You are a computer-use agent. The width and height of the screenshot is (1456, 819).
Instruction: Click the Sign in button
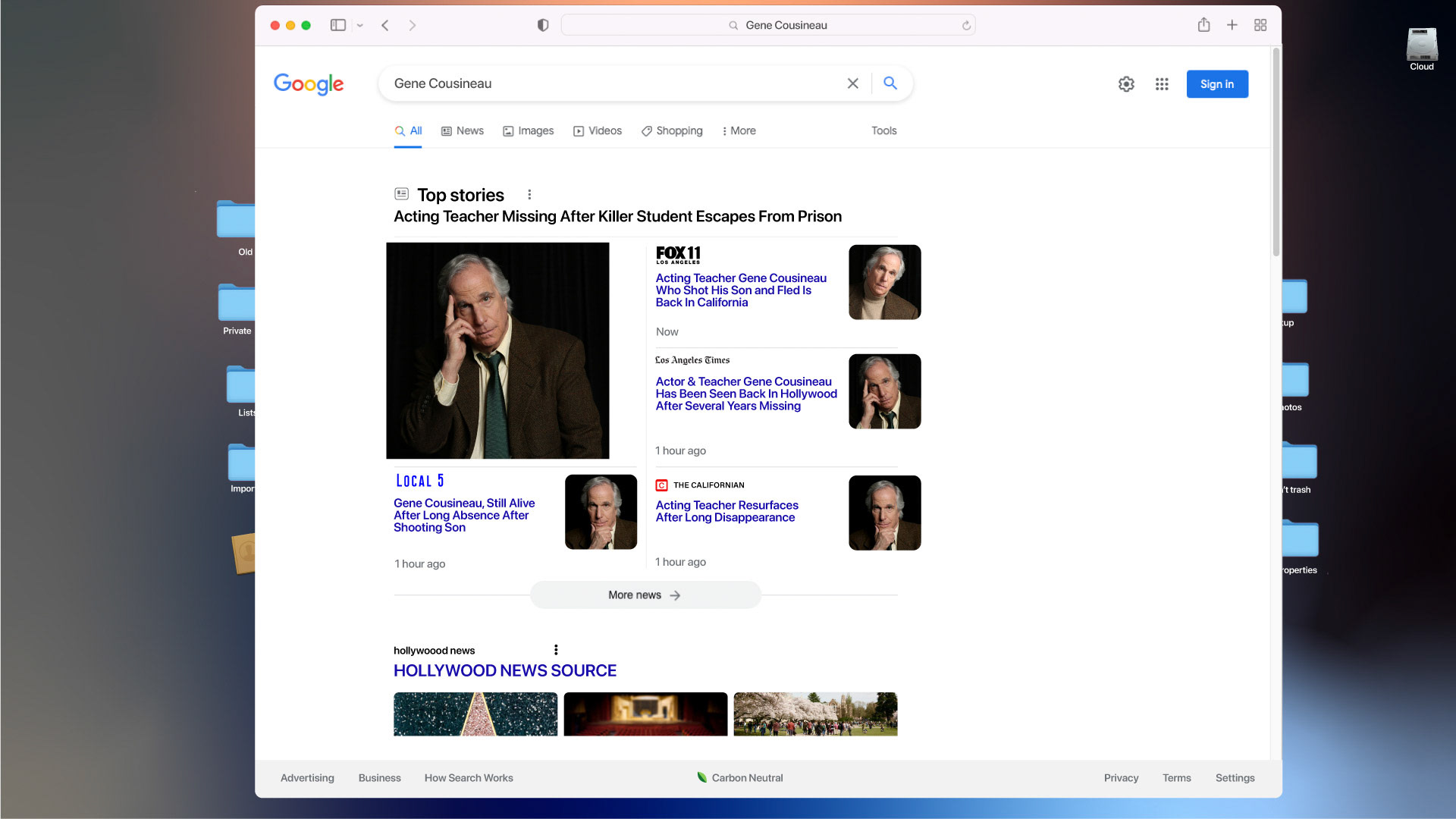pos(1217,84)
